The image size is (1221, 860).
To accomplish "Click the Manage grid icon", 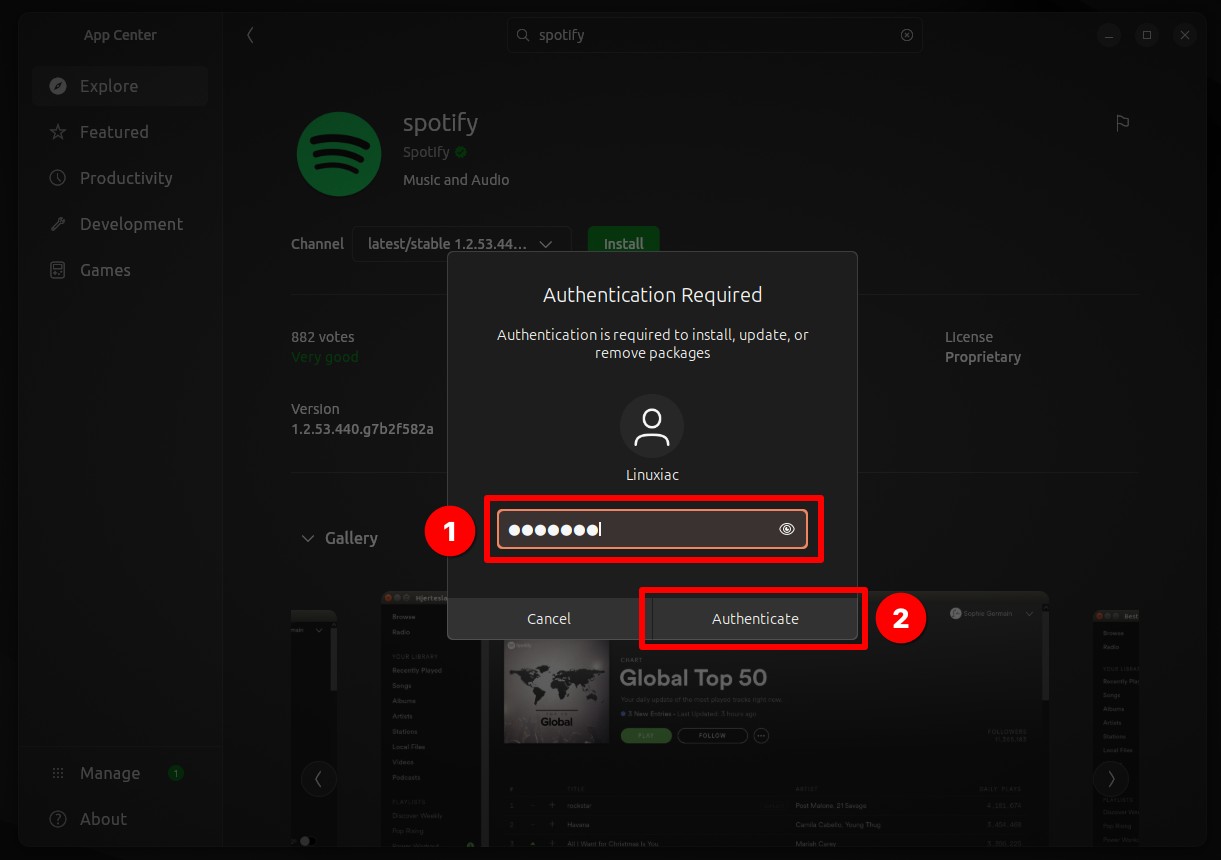I will tap(58, 773).
